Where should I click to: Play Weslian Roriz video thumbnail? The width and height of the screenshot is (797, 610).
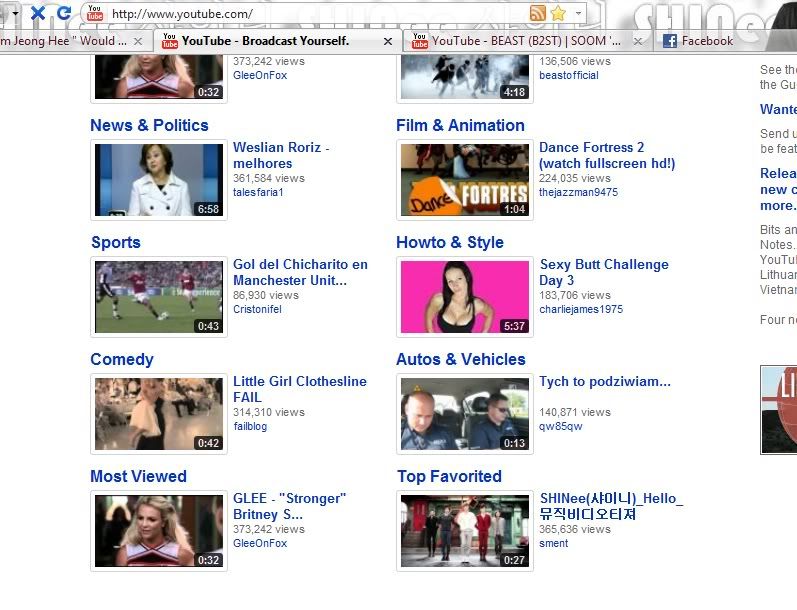(x=159, y=180)
